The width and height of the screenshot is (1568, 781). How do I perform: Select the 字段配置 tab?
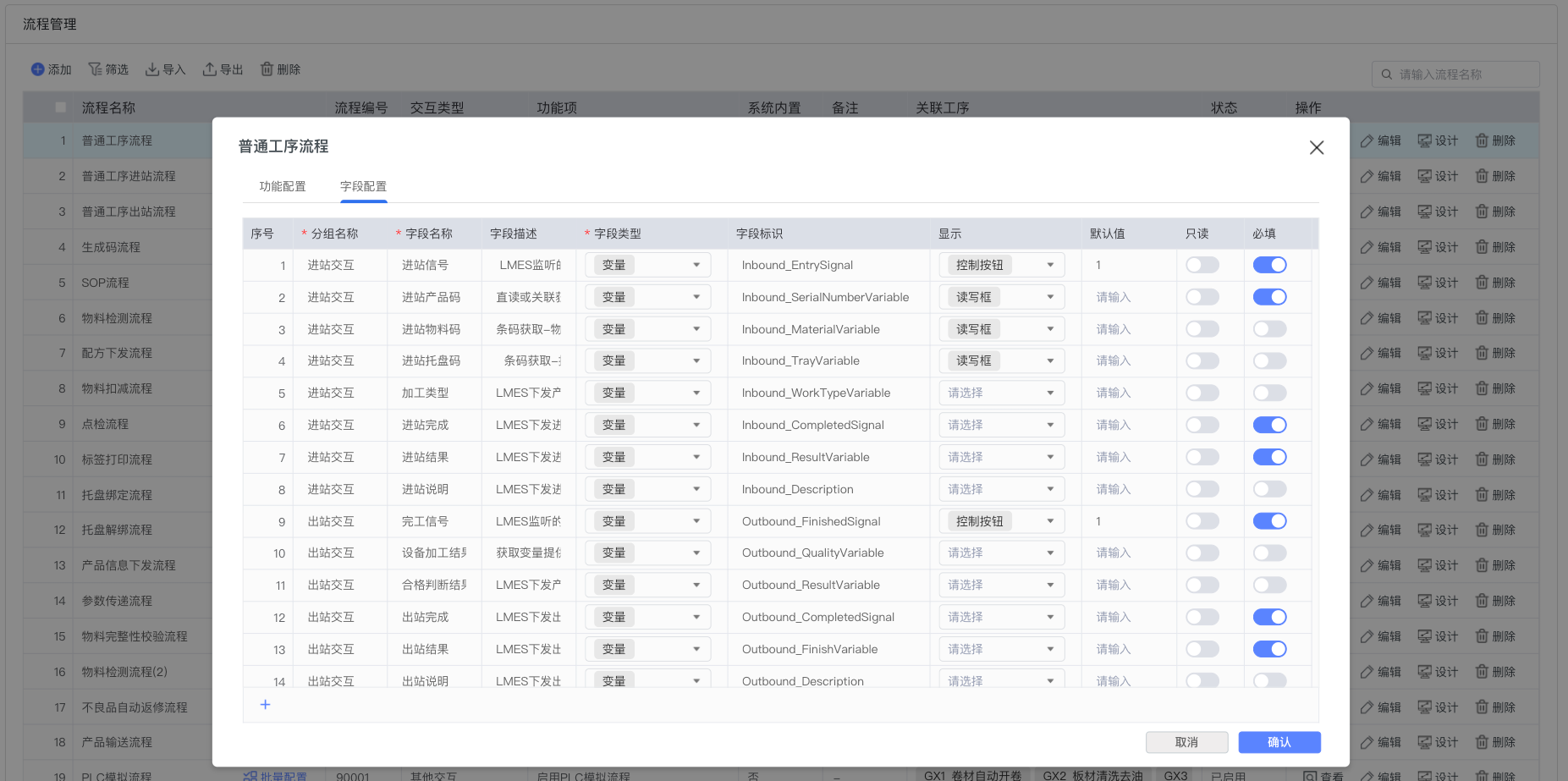363,186
